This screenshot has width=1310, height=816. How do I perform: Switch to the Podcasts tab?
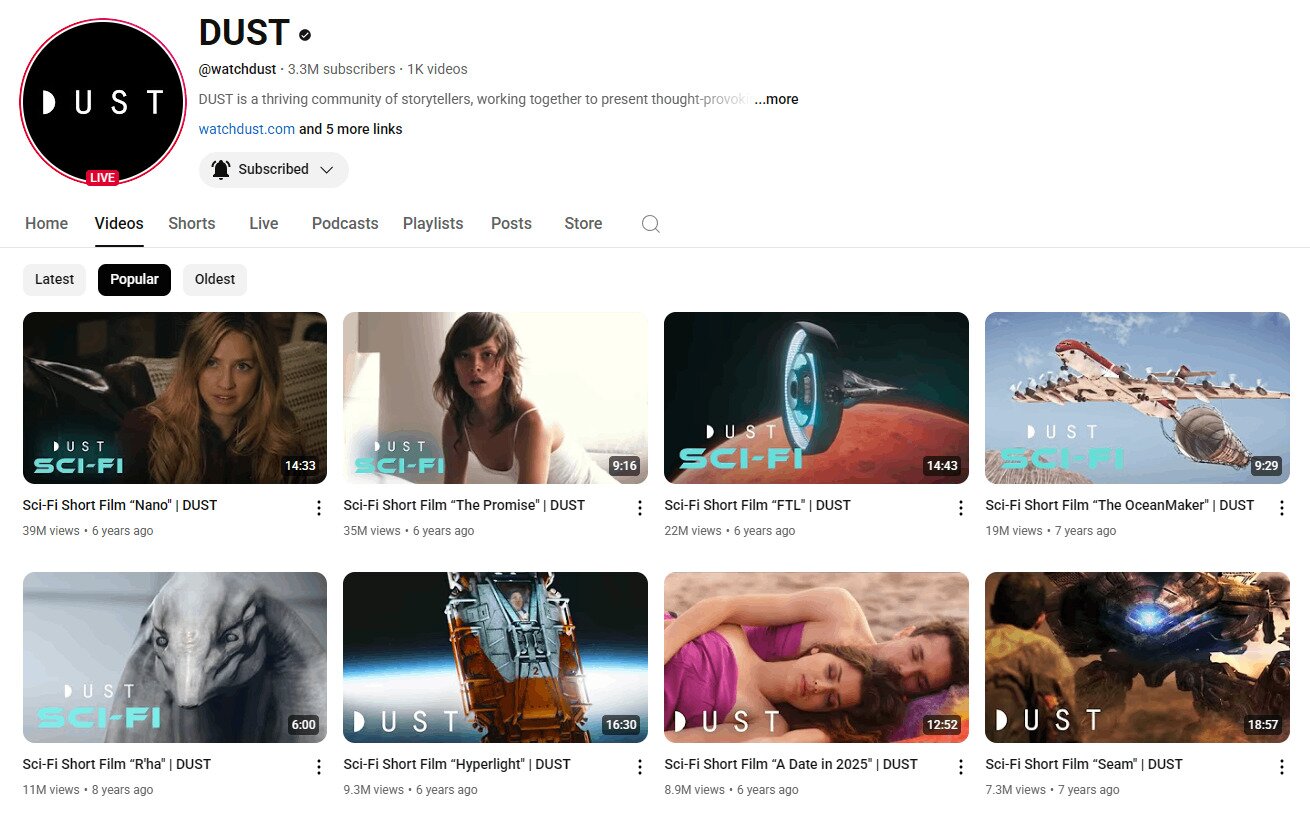pyautogui.click(x=345, y=223)
